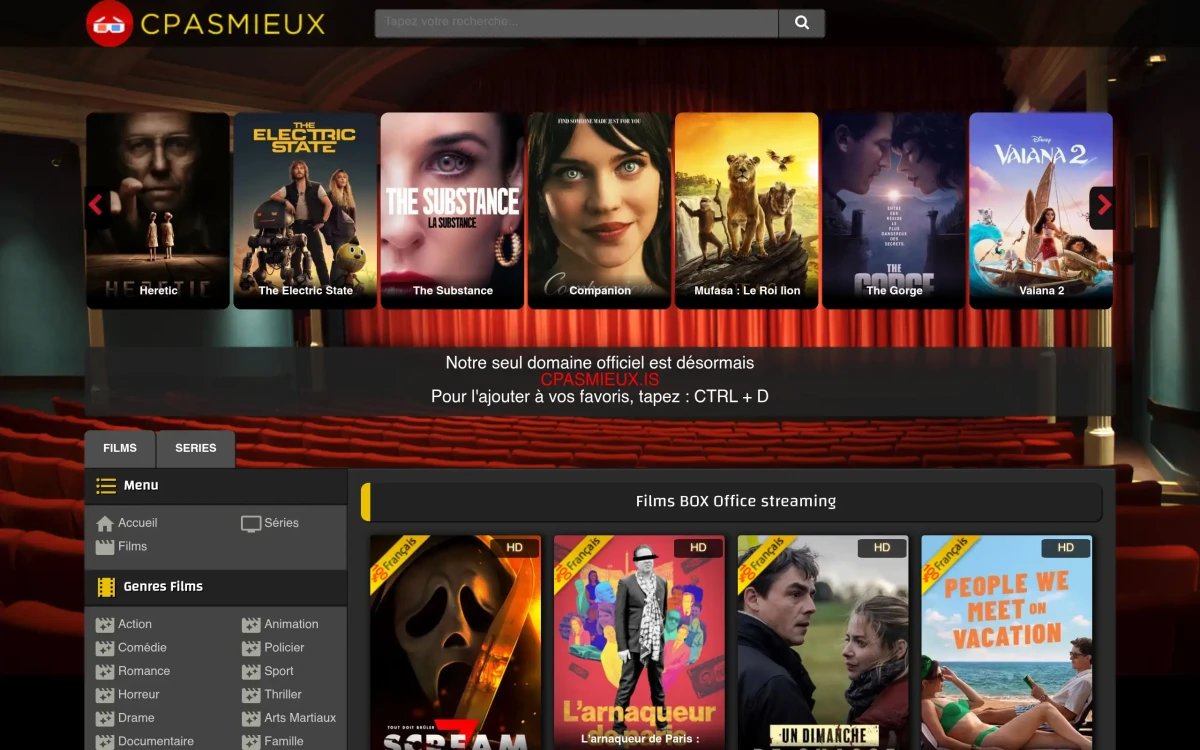
Task: Click the CPASMIEUX.IS domain link
Action: pyautogui.click(x=600, y=380)
